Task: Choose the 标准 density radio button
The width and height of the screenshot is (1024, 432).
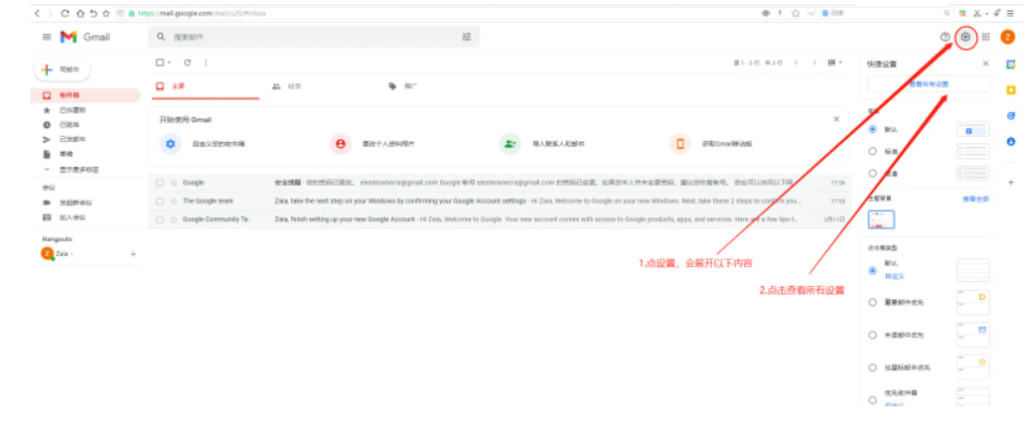Action: (x=873, y=151)
